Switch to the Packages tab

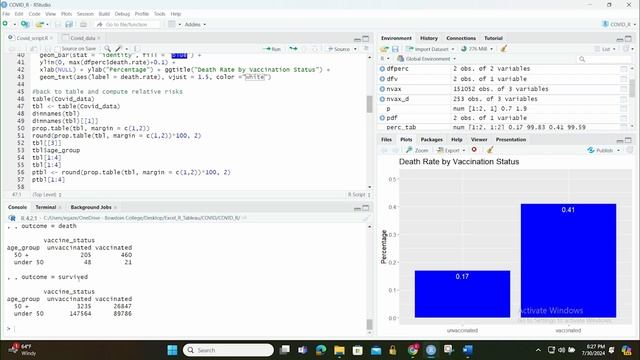point(431,140)
